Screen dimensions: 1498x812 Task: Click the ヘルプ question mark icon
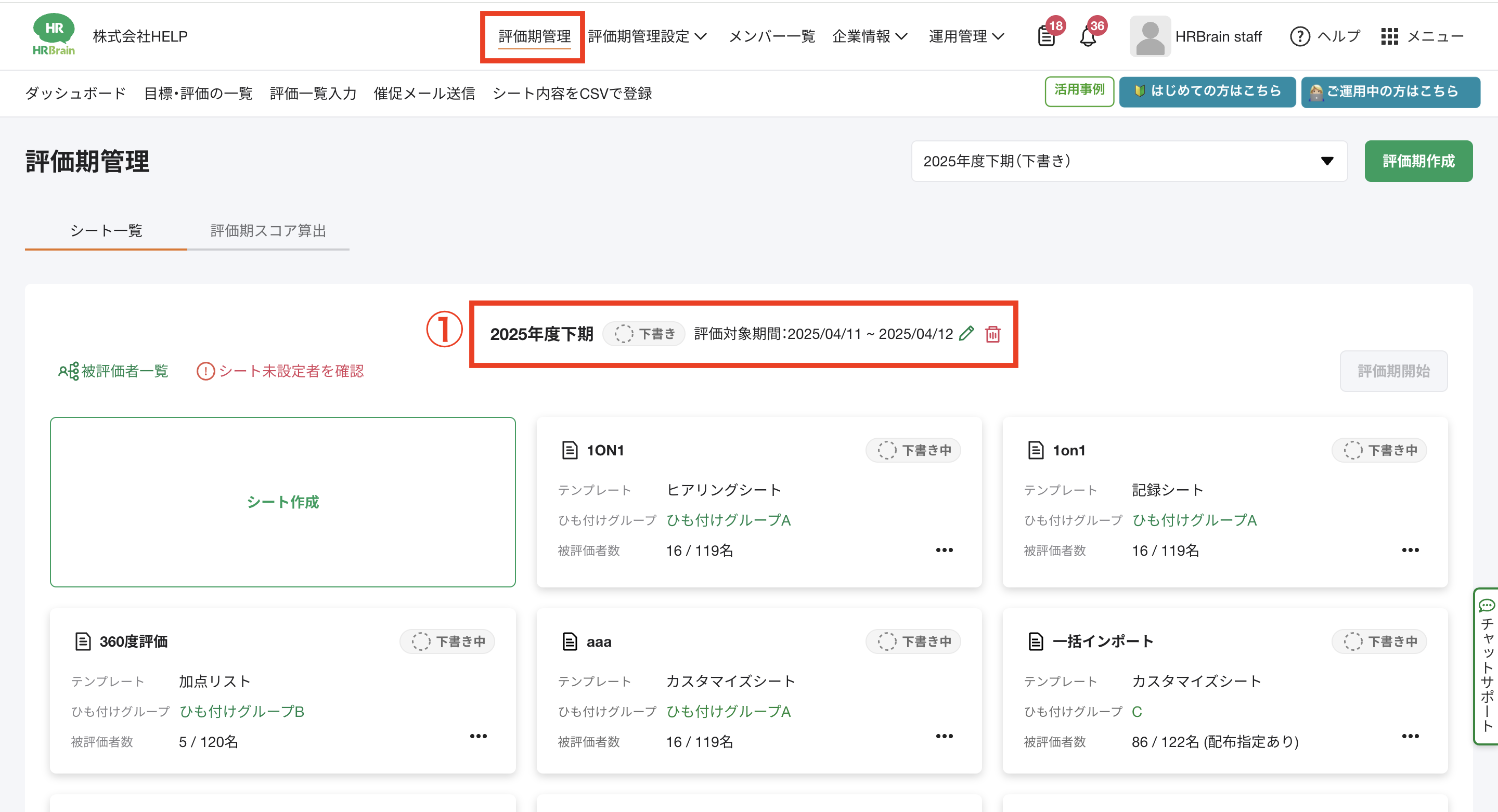click(1300, 36)
